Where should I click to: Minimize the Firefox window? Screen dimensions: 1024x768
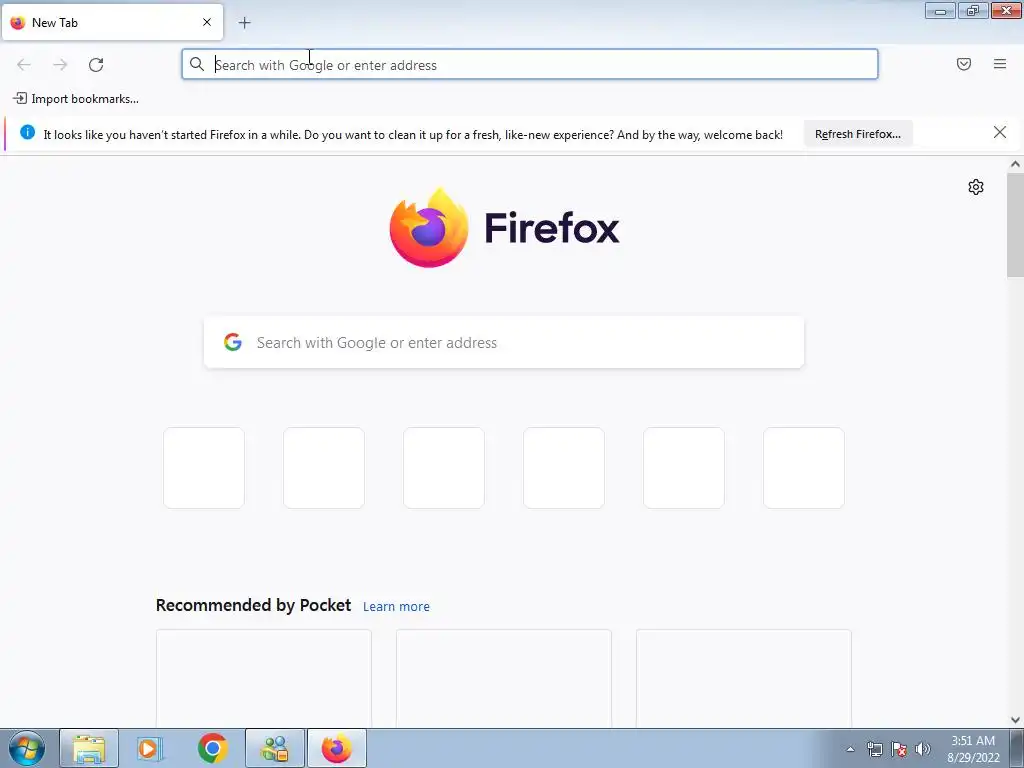pos(940,10)
